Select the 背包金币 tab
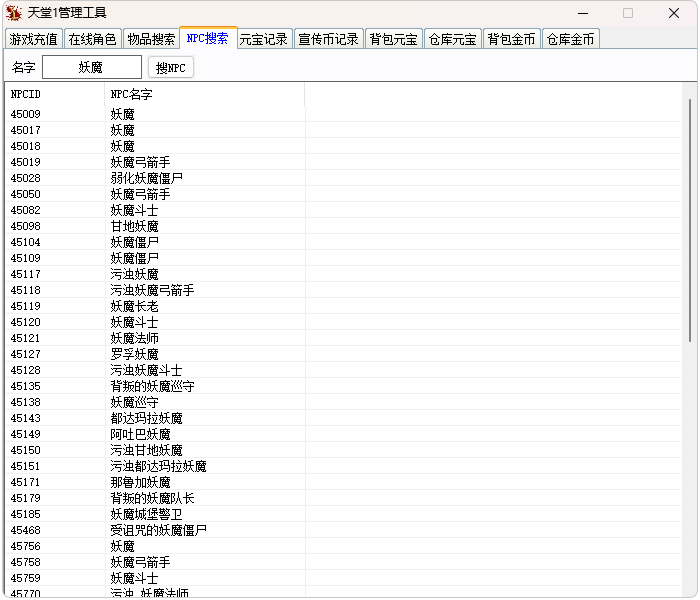The image size is (700, 600). pyautogui.click(x=511, y=39)
